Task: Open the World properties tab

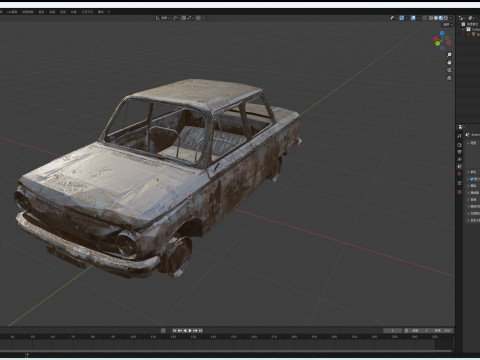Action: 460,174
